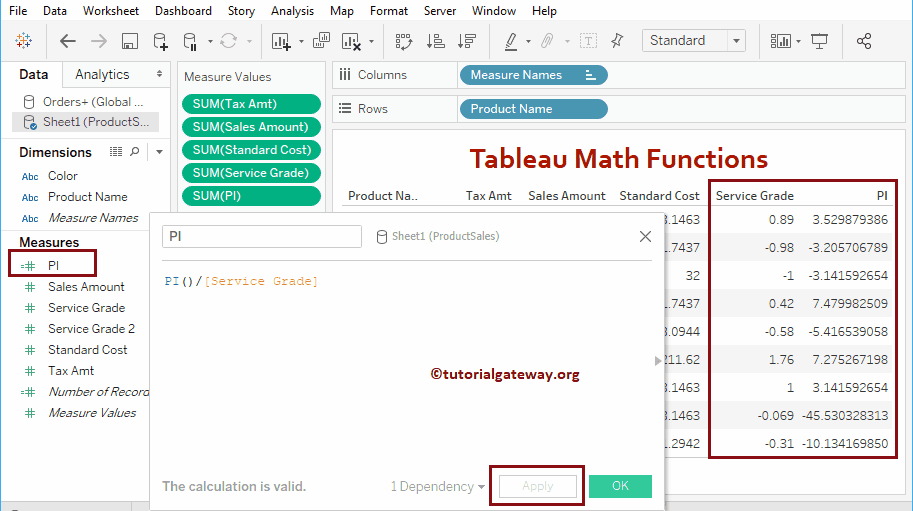This screenshot has width=913, height=511.
Task: Expand the Show Me cards dropdown arrow
Action: [x=798, y=41]
